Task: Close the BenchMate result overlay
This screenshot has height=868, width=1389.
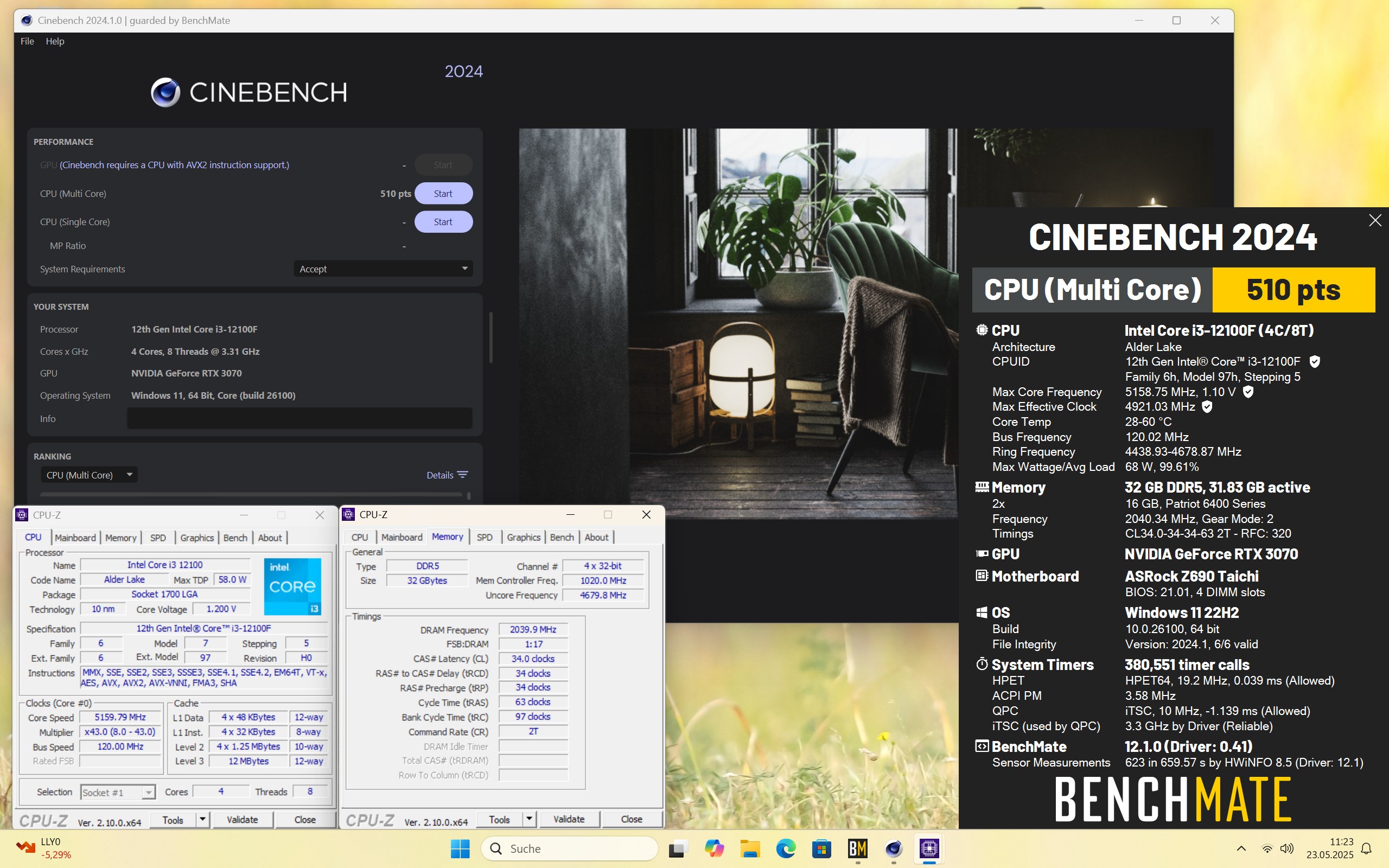Action: [x=1375, y=220]
